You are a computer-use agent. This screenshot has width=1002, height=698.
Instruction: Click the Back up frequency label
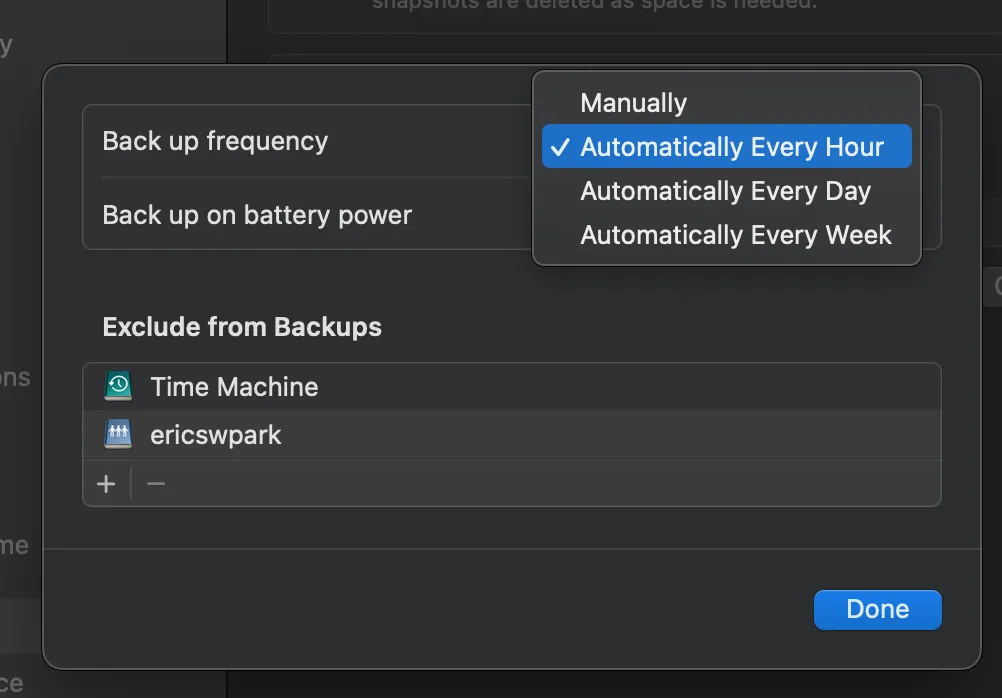point(215,141)
